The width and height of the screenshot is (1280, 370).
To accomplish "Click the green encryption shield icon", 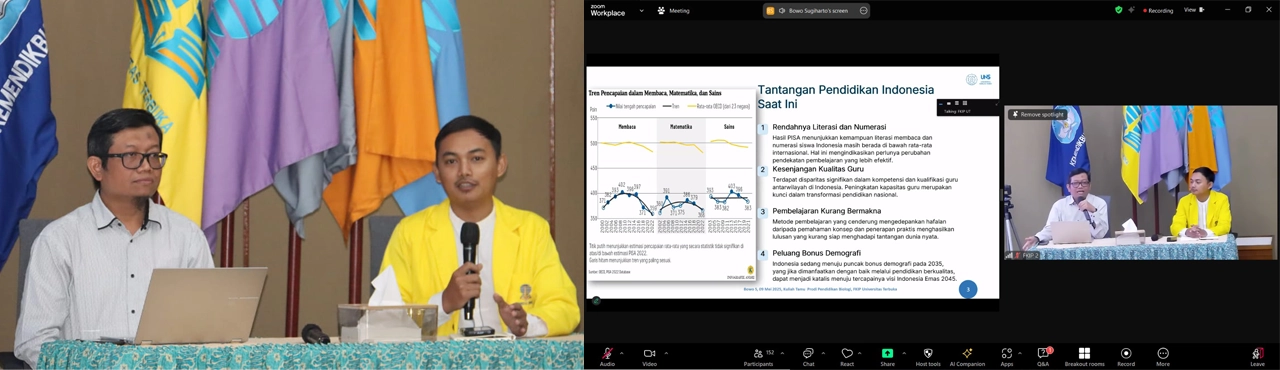I will [x=1119, y=10].
